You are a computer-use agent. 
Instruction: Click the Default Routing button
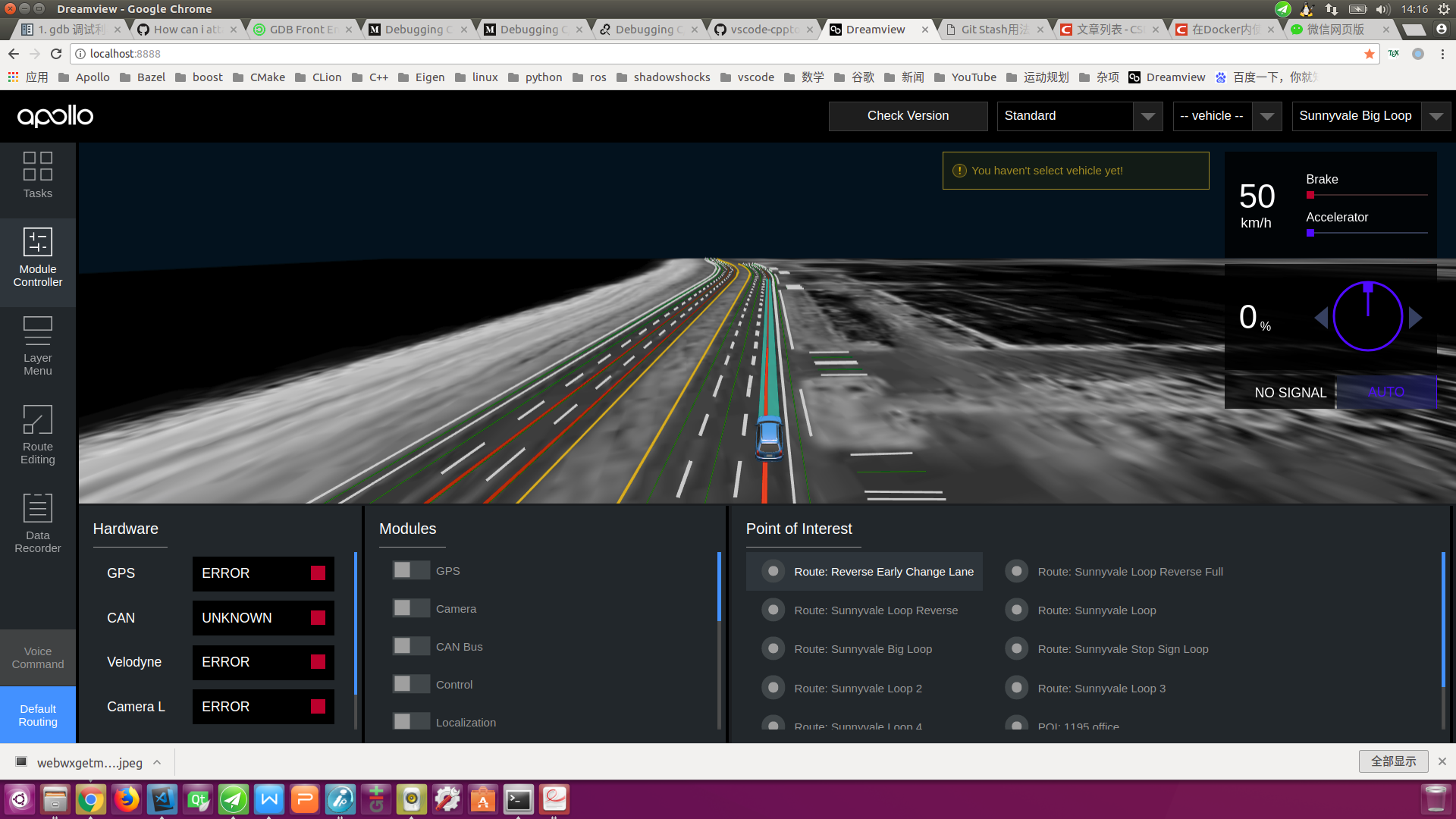coord(38,715)
